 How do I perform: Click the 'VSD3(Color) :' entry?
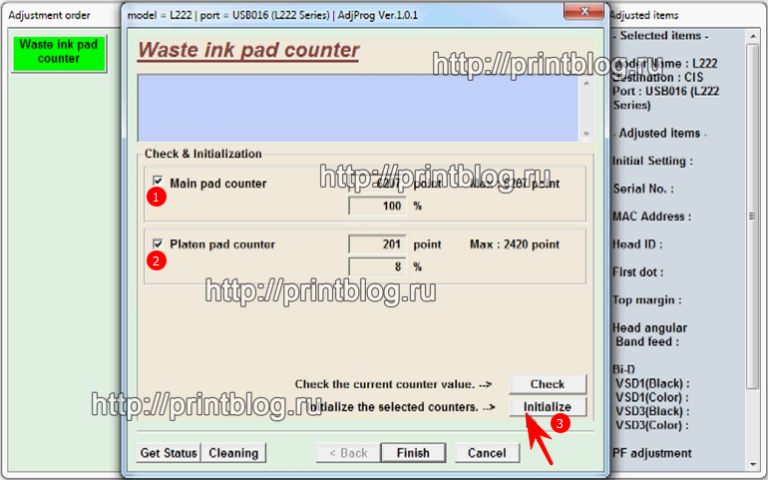(x=652, y=425)
